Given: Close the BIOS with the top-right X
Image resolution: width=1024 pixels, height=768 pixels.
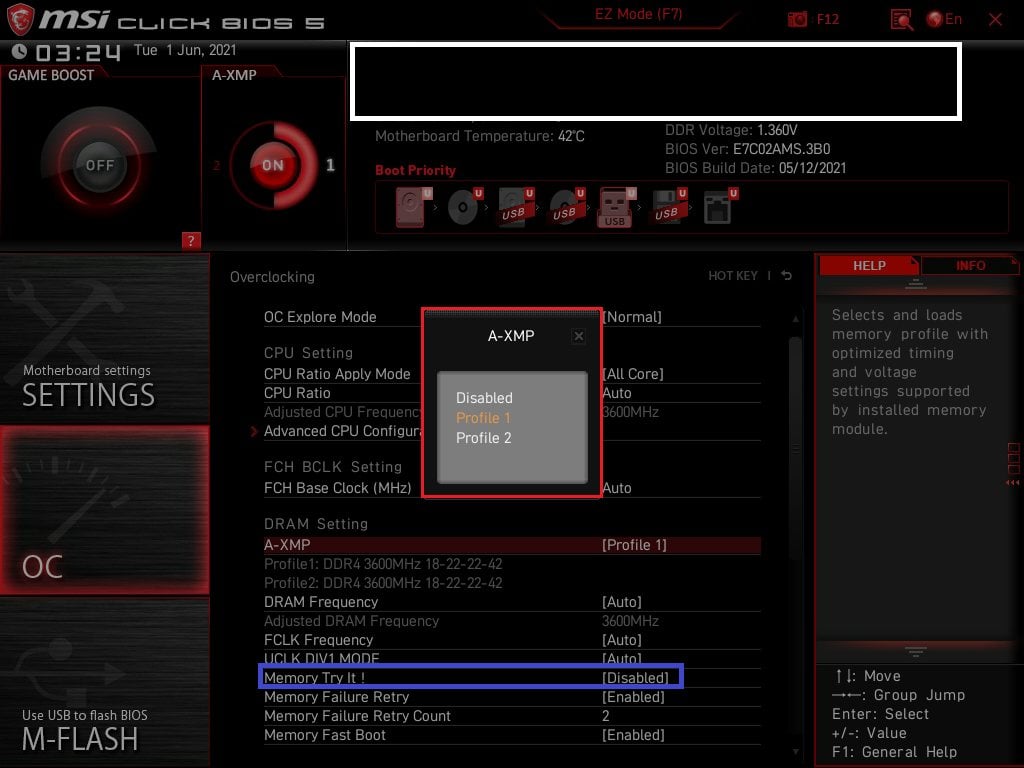Looking at the screenshot, I should (995, 20).
